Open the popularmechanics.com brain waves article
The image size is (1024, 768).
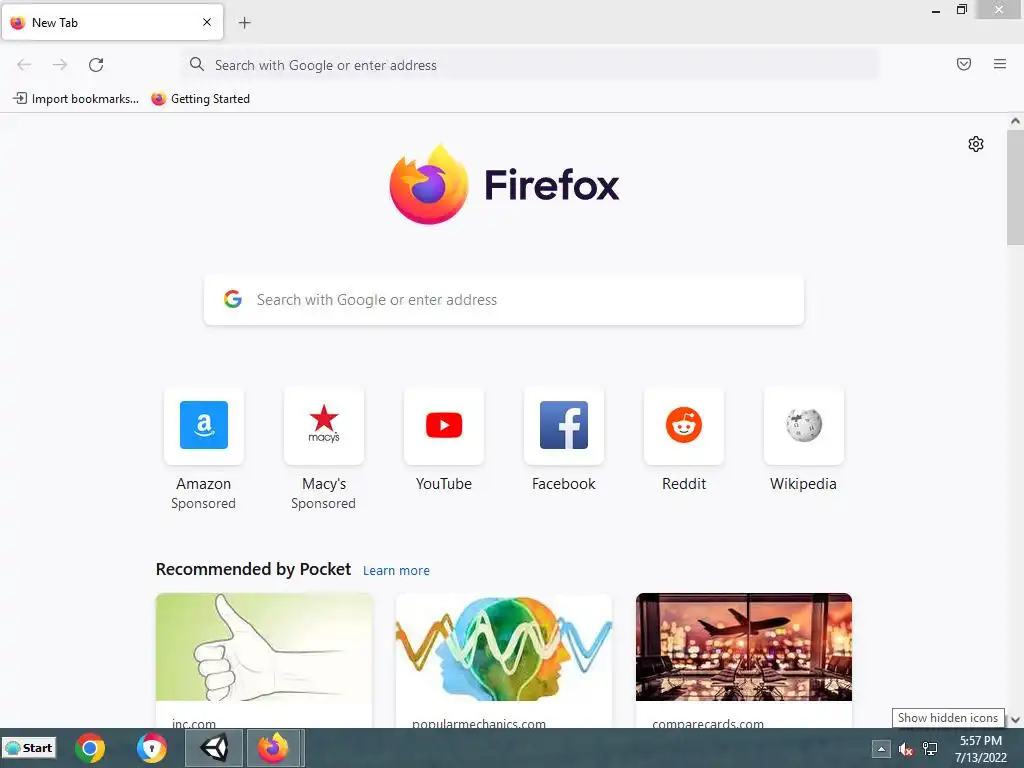point(504,647)
